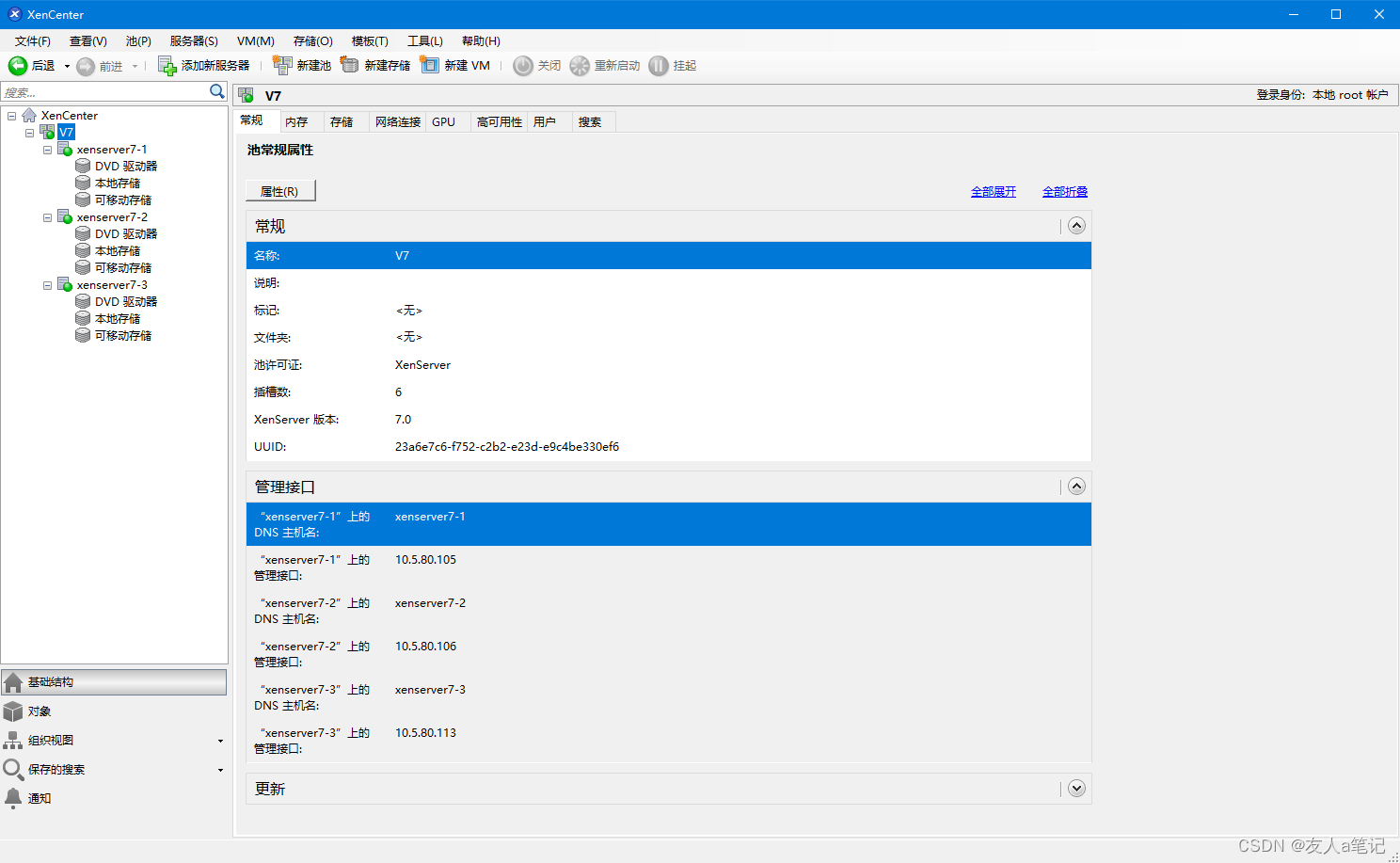This screenshot has height=863, width=1400.
Task: Click the 属性(R) button
Action: click(280, 191)
